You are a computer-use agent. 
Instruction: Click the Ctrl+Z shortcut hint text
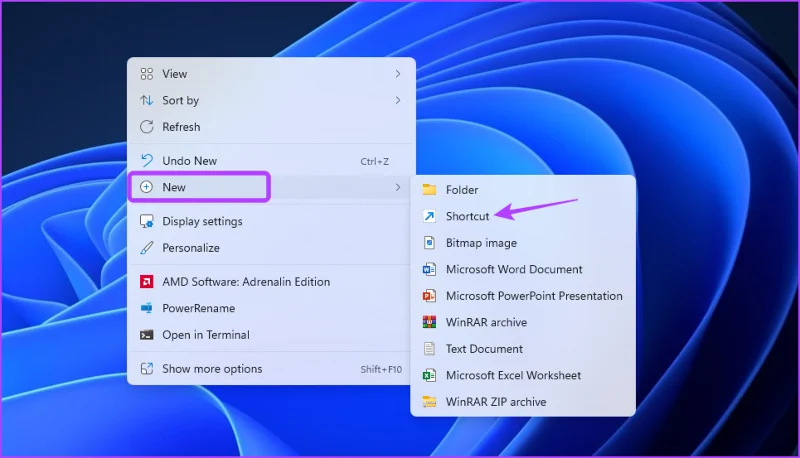(374, 161)
